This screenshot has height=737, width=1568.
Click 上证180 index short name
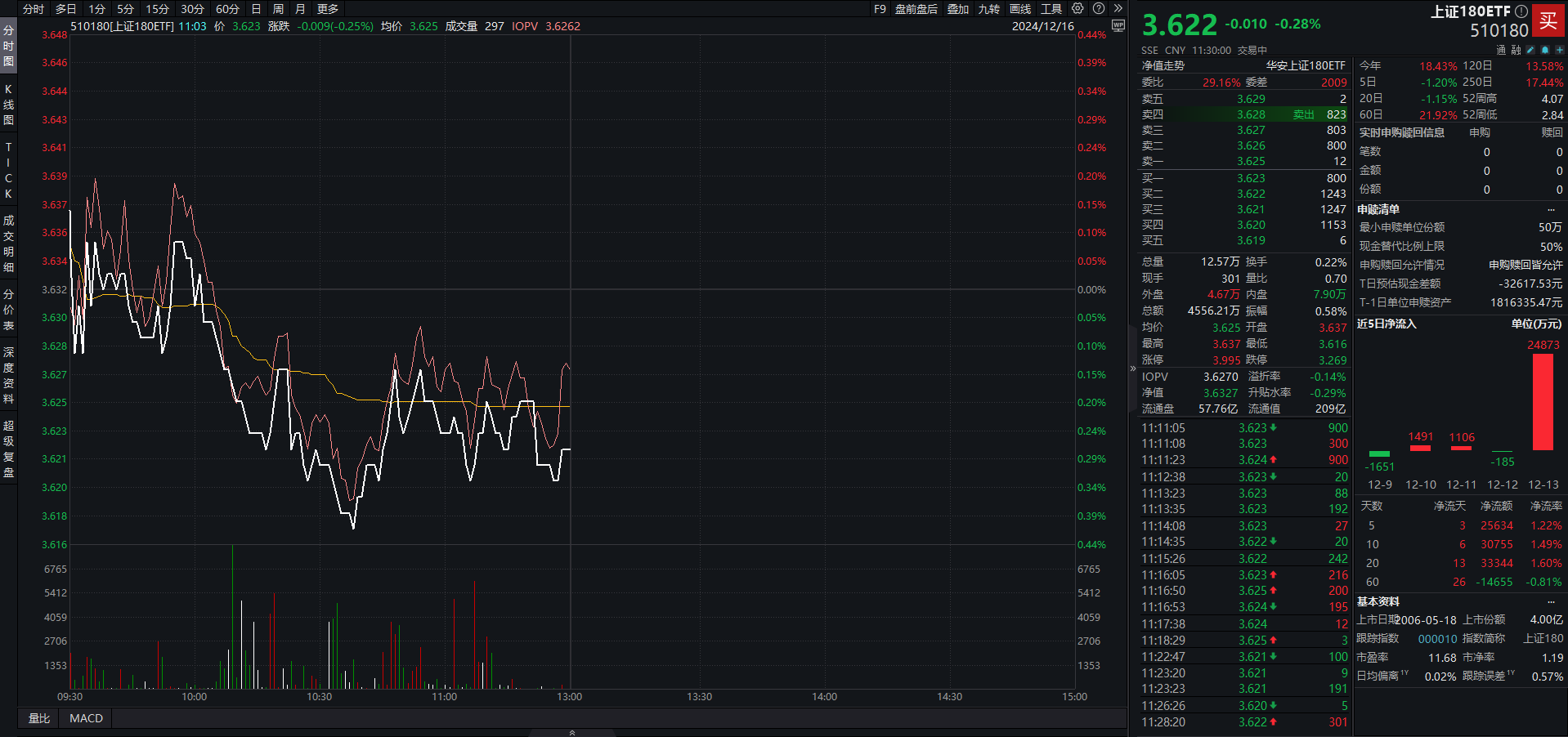[1543, 639]
